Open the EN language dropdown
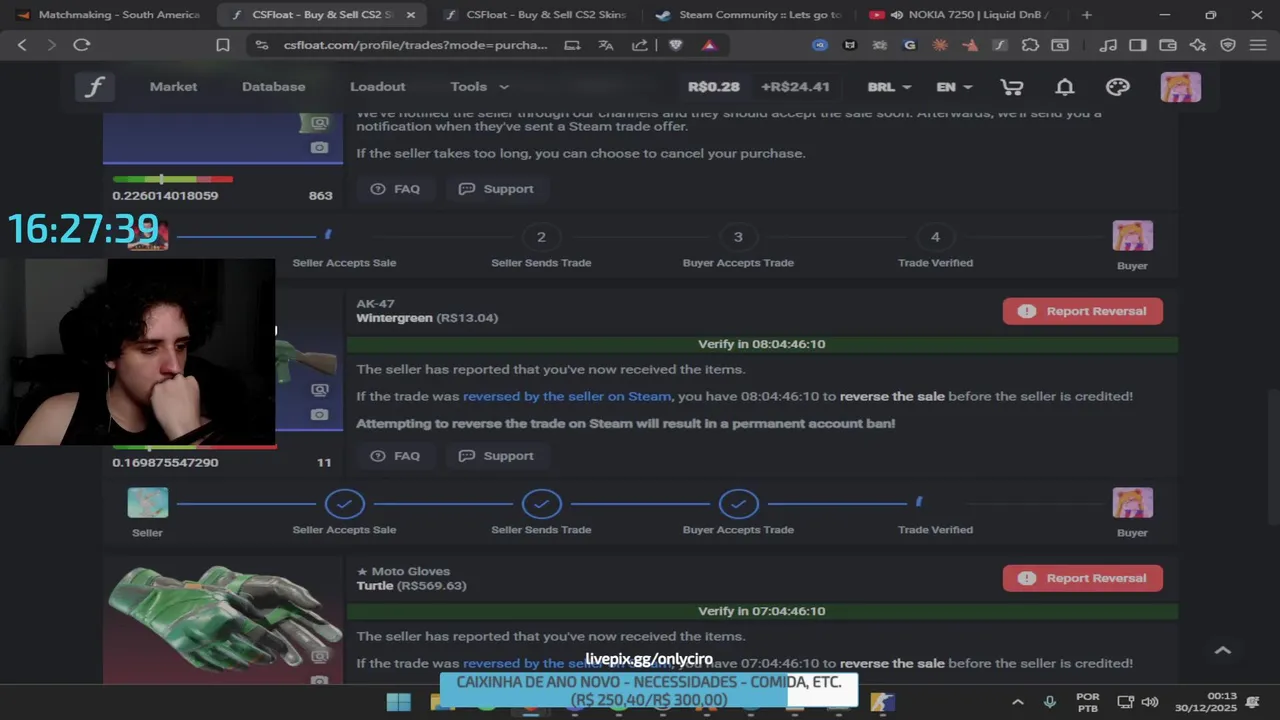1280x720 pixels. (x=954, y=87)
